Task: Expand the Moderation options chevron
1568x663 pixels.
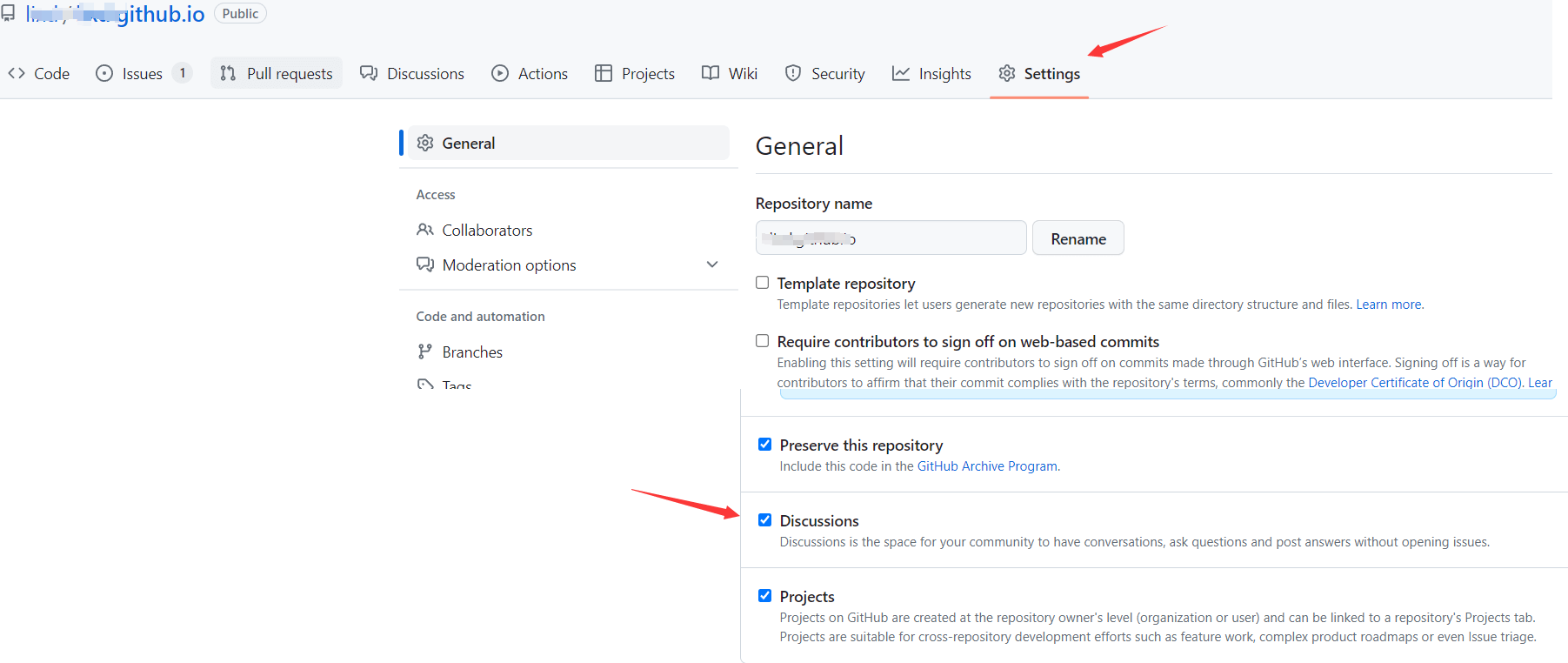Action: 712,265
